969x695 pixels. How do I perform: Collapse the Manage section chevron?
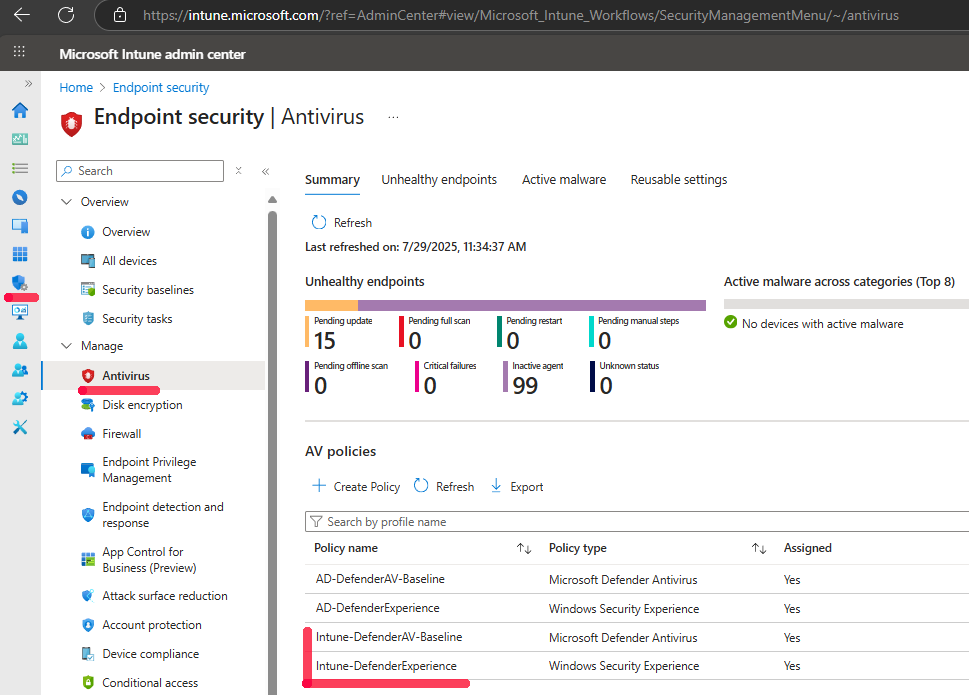66,346
